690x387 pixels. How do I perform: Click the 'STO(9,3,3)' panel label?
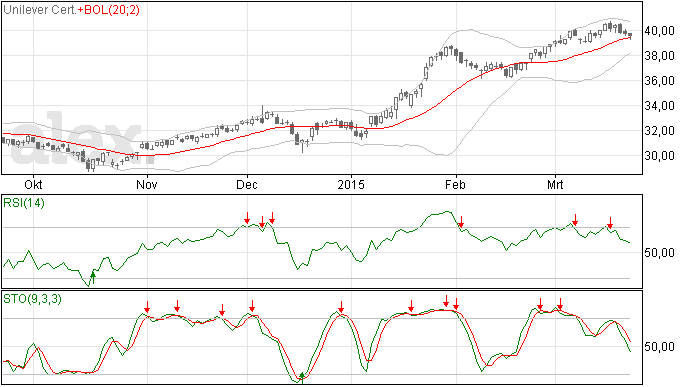click(32, 299)
